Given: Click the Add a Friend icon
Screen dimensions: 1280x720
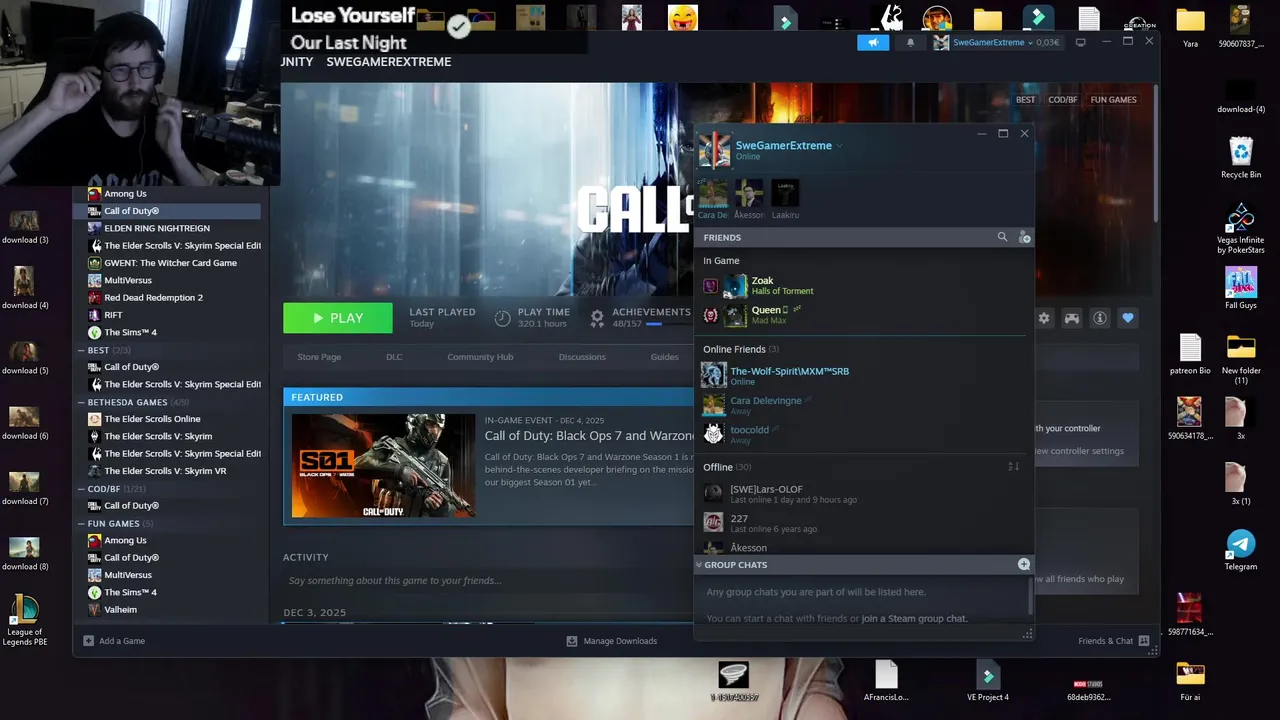Looking at the screenshot, I should (1024, 237).
